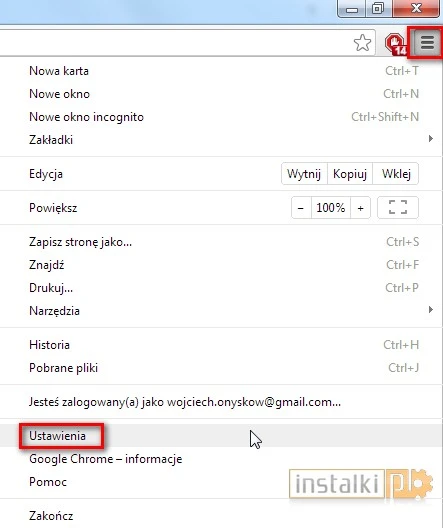Expand the Zakładki submenu
This screenshot has height=528, width=443.
click(x=221, y=140)
